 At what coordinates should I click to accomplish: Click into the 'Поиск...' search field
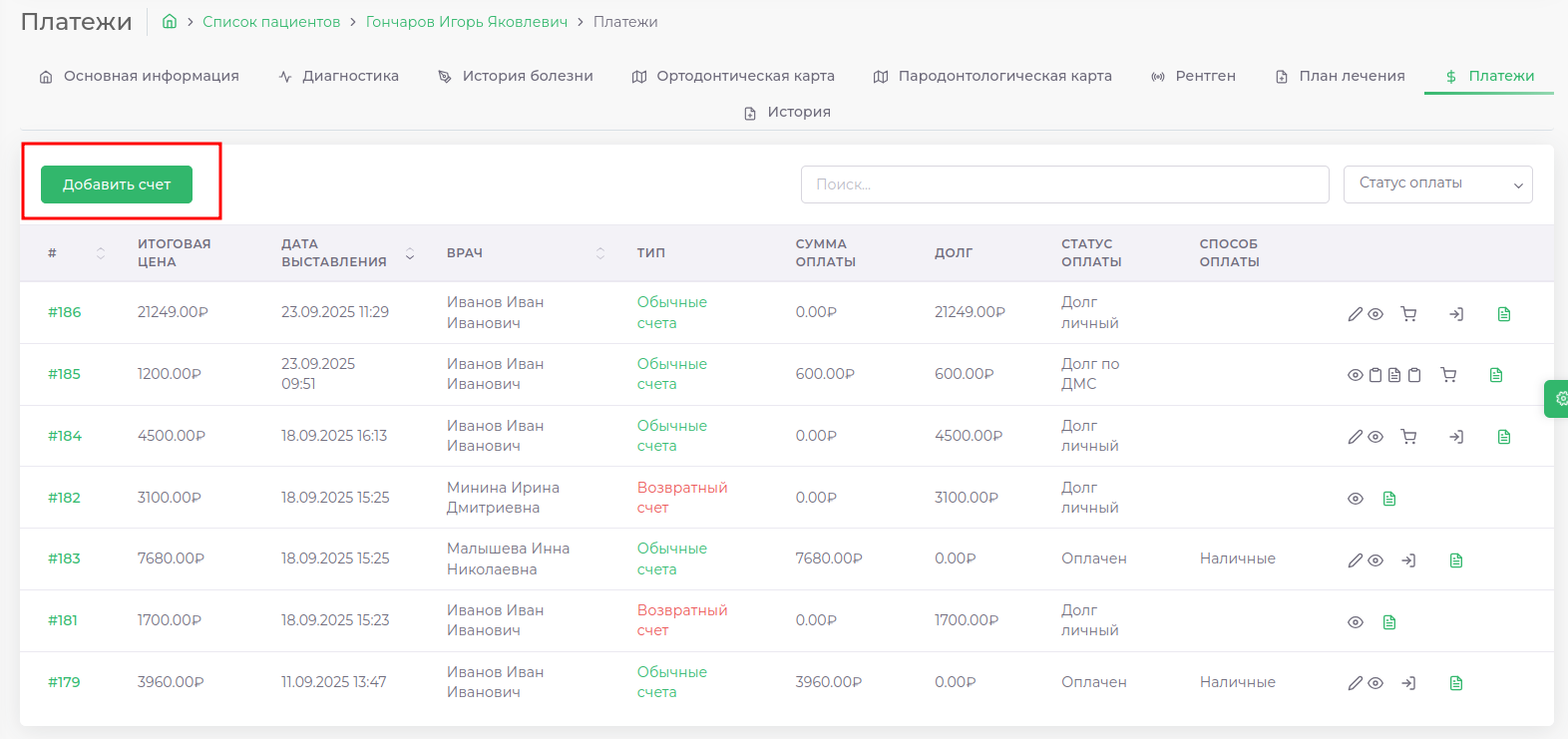(x=1064, y=185)
